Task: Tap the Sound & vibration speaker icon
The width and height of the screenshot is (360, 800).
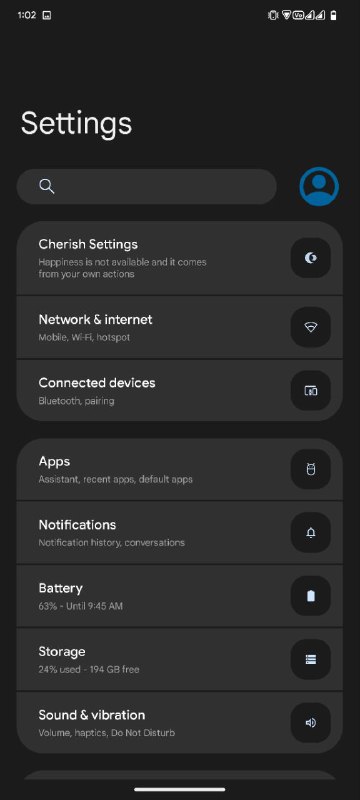Action: pos(311,722)
